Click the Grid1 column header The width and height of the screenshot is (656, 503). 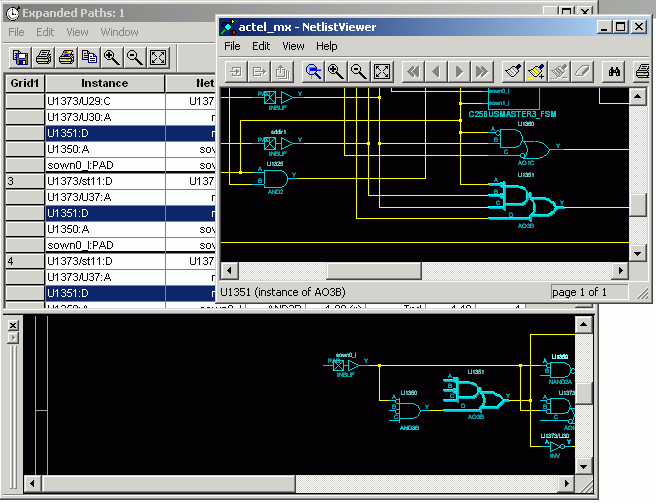click(x=25, y=83)
